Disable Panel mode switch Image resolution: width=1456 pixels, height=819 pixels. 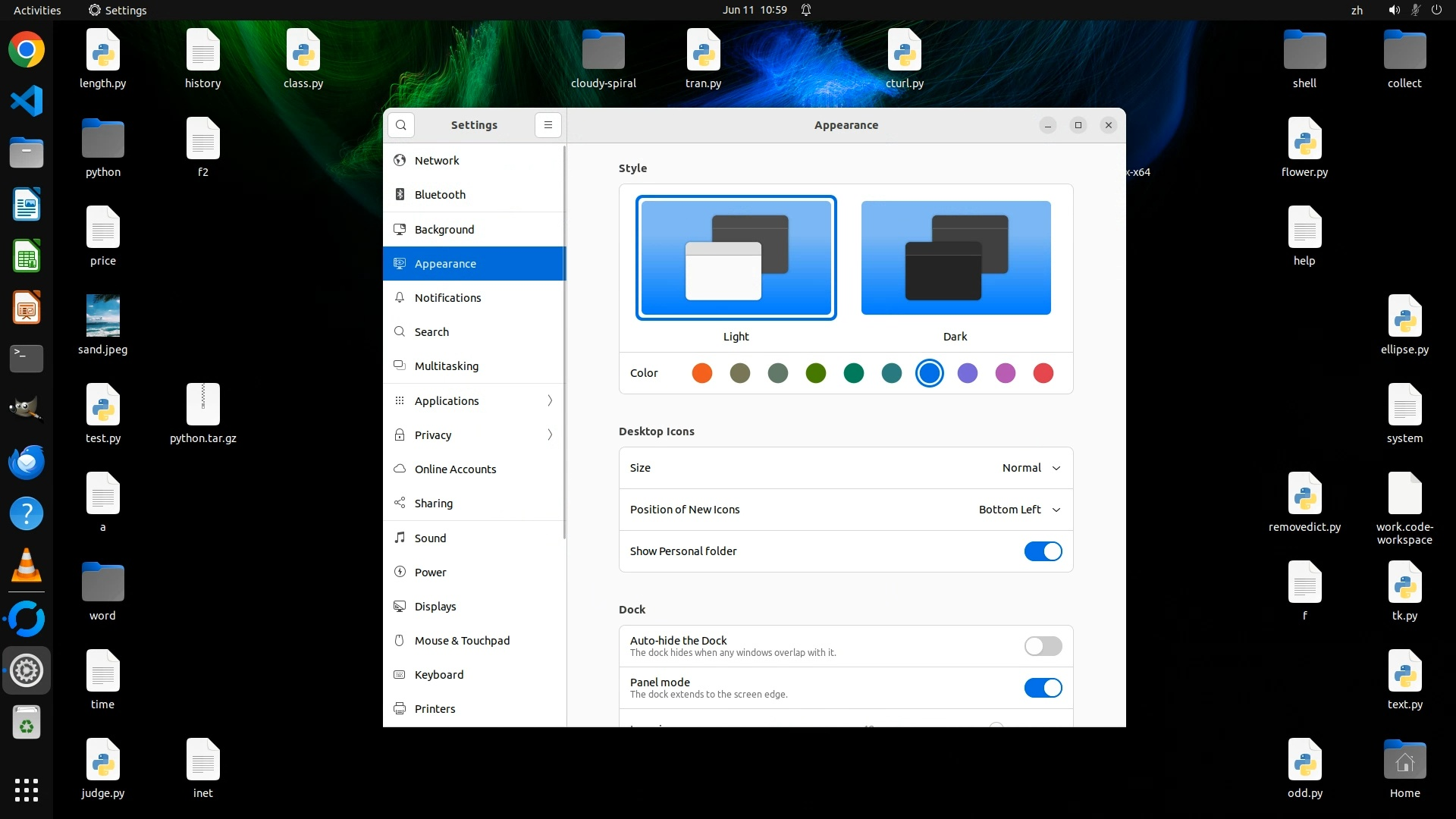click(x=1043, y=688)
